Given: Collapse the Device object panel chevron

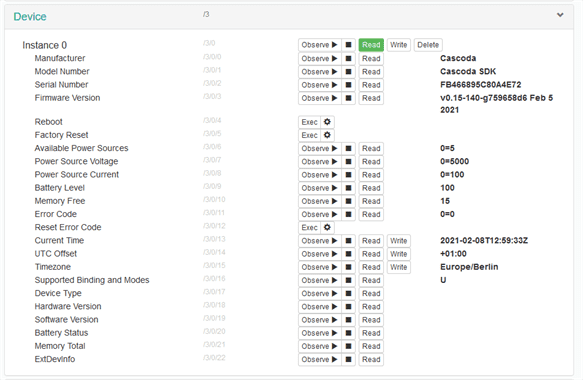Looking at the screenshot, I should tap(560, 15).
